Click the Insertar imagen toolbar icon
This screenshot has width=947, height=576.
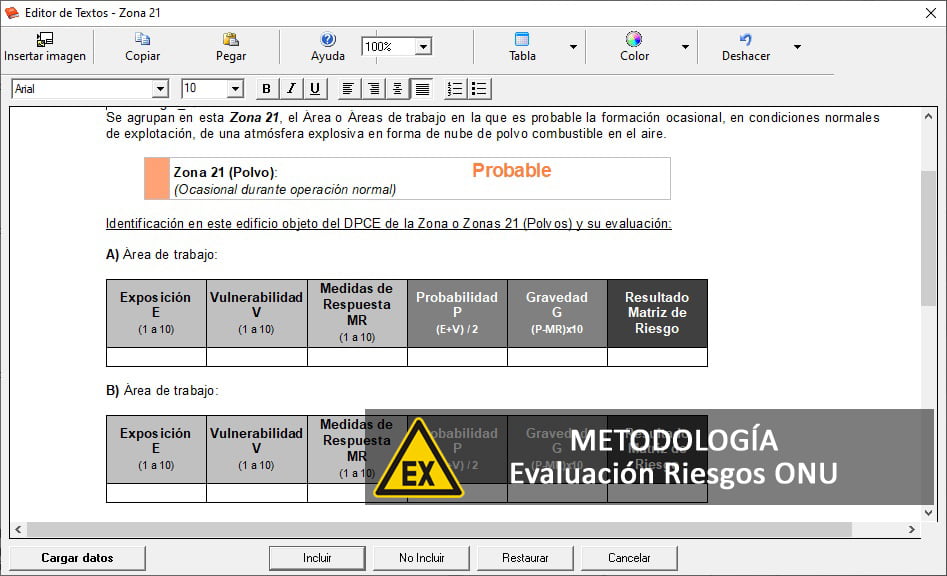point(45,40)
